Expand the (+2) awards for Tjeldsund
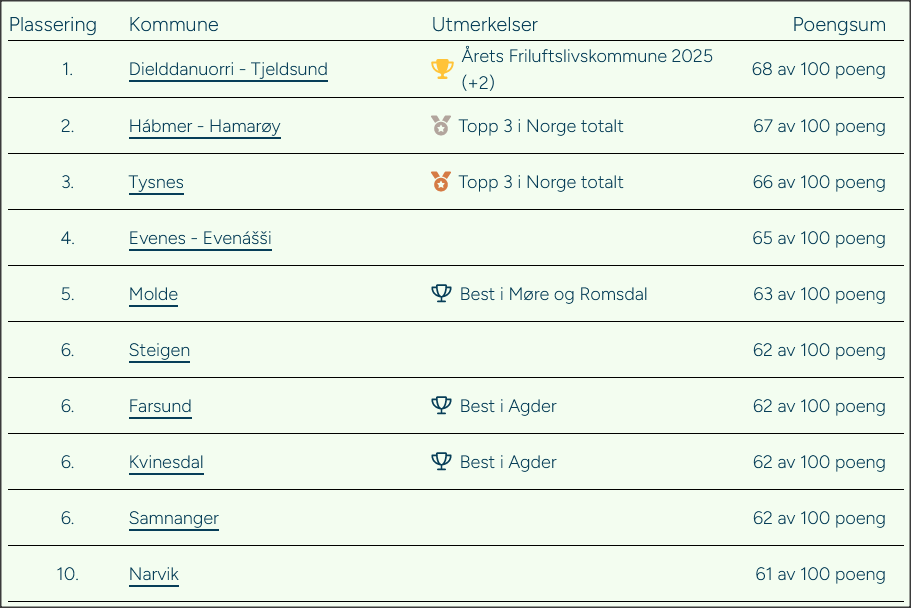Image resolution: width=911 pixels, height=608 pixels. point(478,83)
